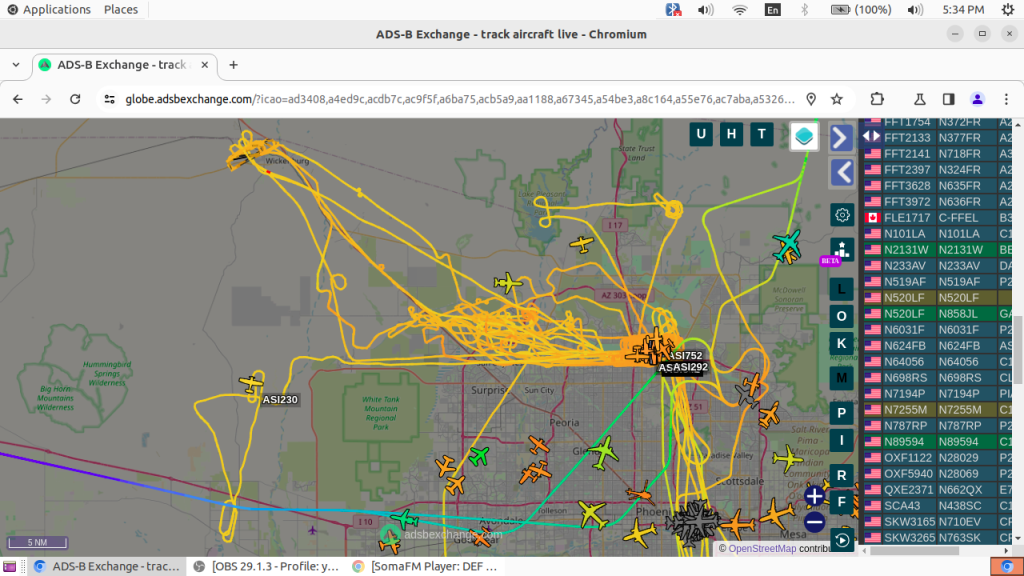Image resolution: width=1024 pixels, height=576 pixels.
Task: Select the FFT2133 row in aircraft table
Action: pos(937,138)
